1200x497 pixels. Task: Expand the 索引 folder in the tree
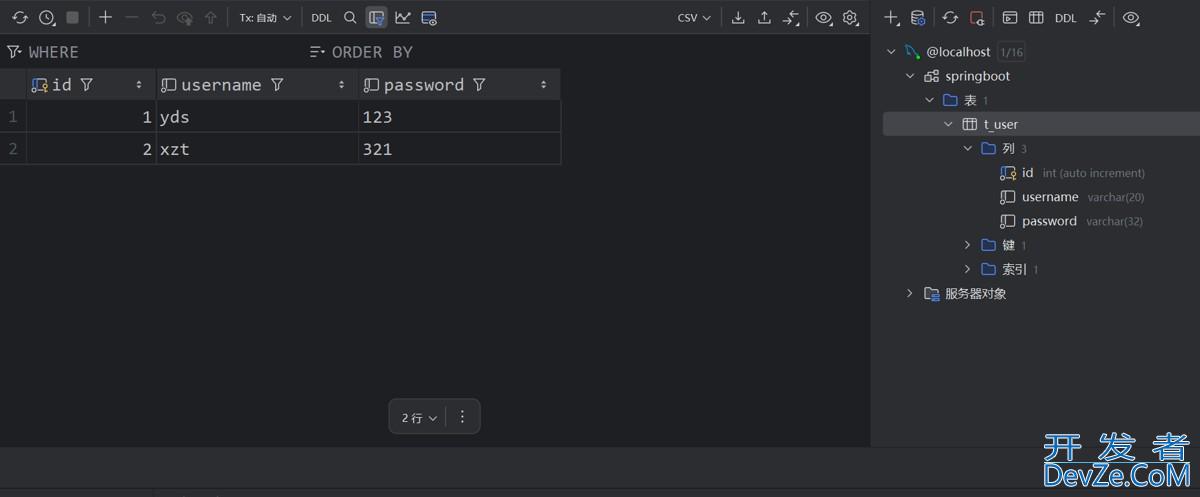pyautogui.click(x=967, y=269)
